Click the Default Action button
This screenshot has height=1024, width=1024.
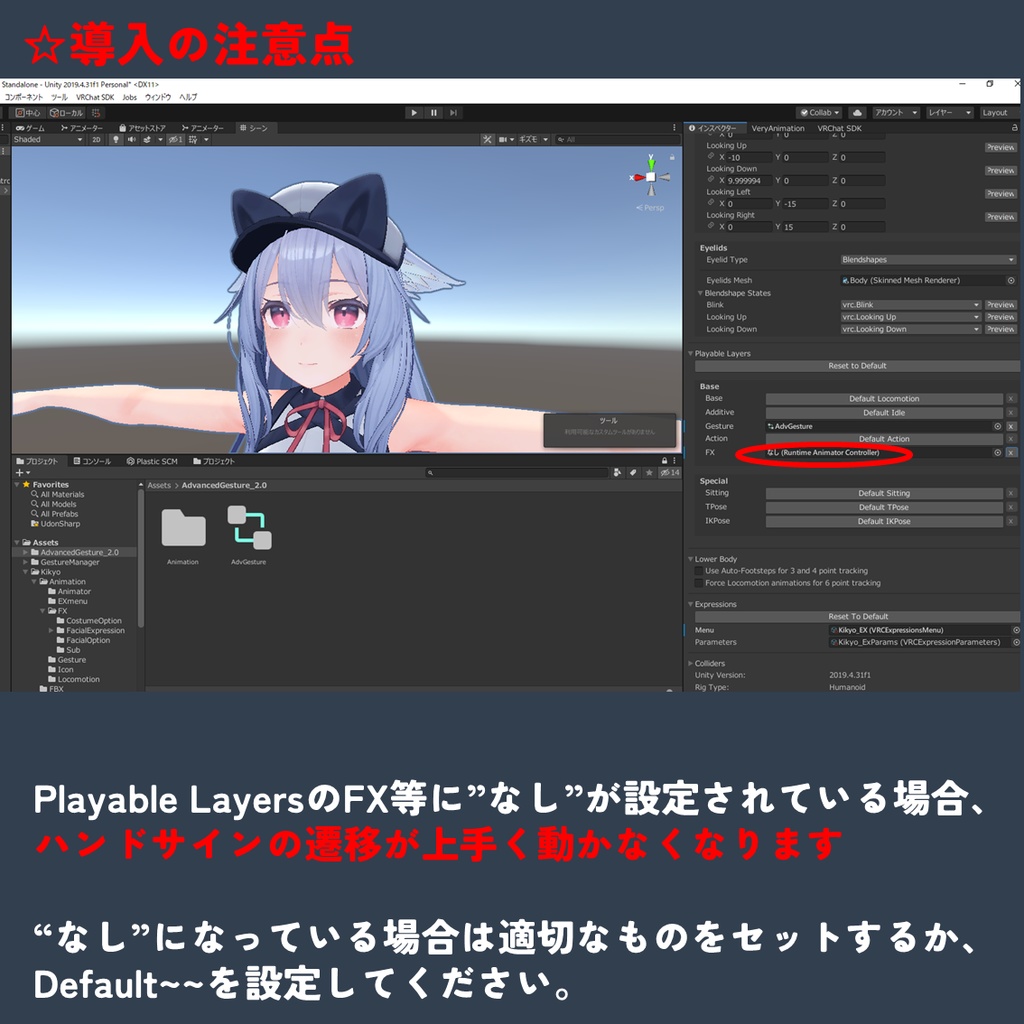884,439
